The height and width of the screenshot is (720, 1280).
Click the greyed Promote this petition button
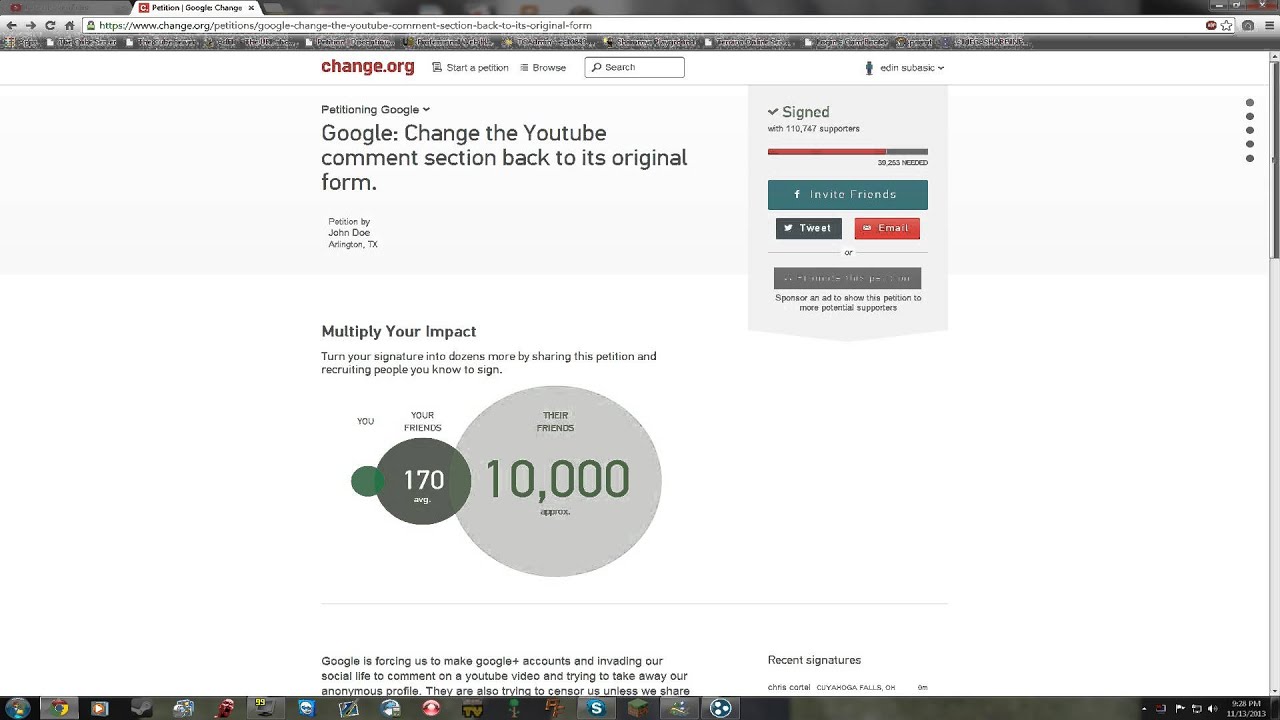[x=847, y=278]
